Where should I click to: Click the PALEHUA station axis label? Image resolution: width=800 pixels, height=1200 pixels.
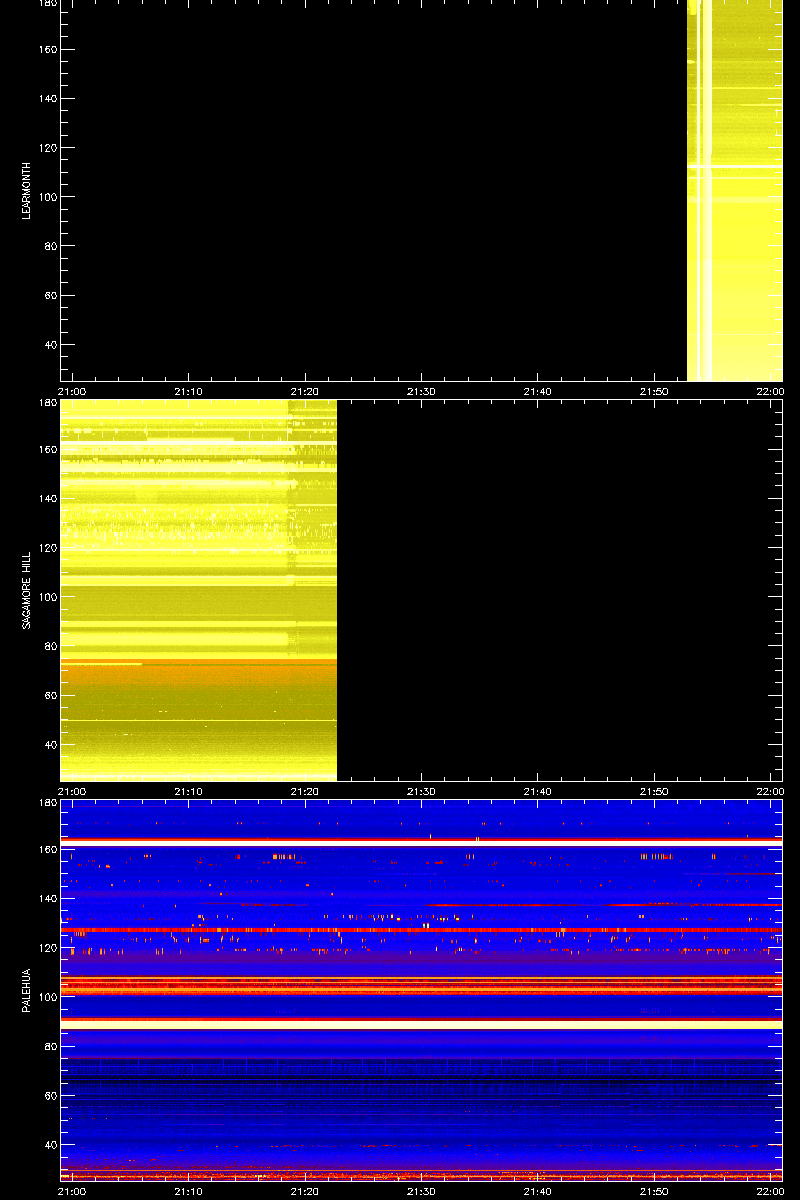28,990
